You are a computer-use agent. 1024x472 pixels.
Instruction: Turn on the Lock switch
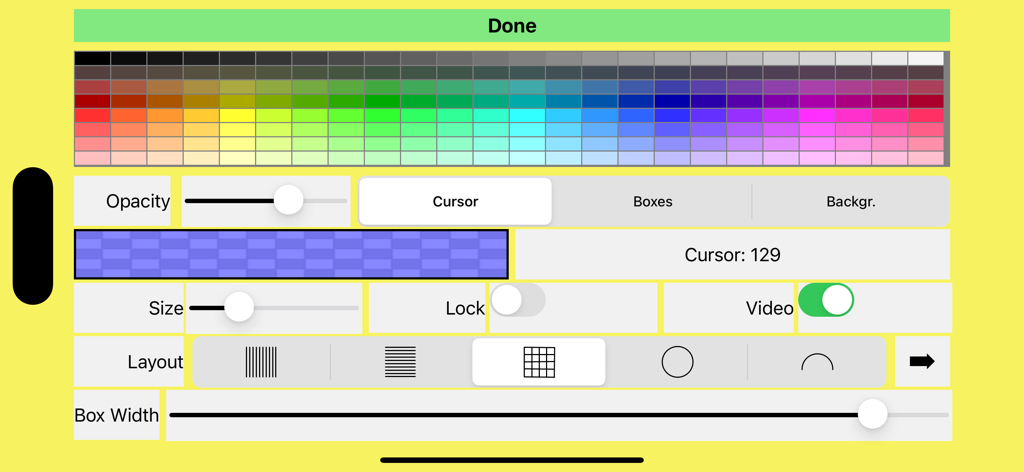[518, 300]
